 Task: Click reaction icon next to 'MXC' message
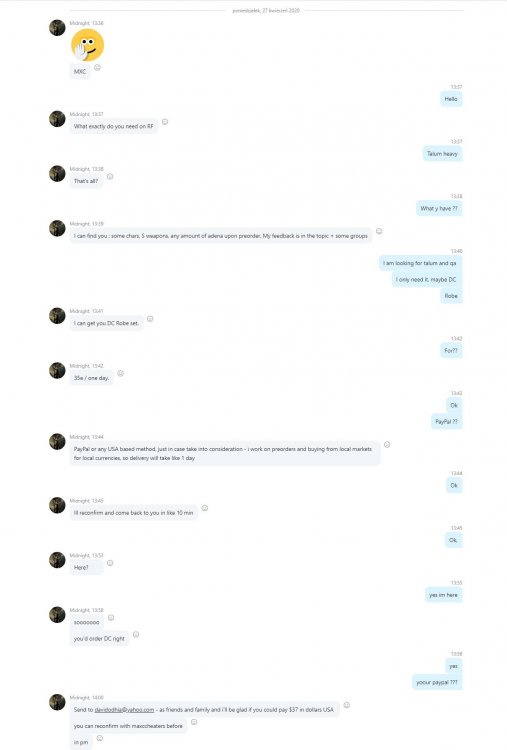97,67
